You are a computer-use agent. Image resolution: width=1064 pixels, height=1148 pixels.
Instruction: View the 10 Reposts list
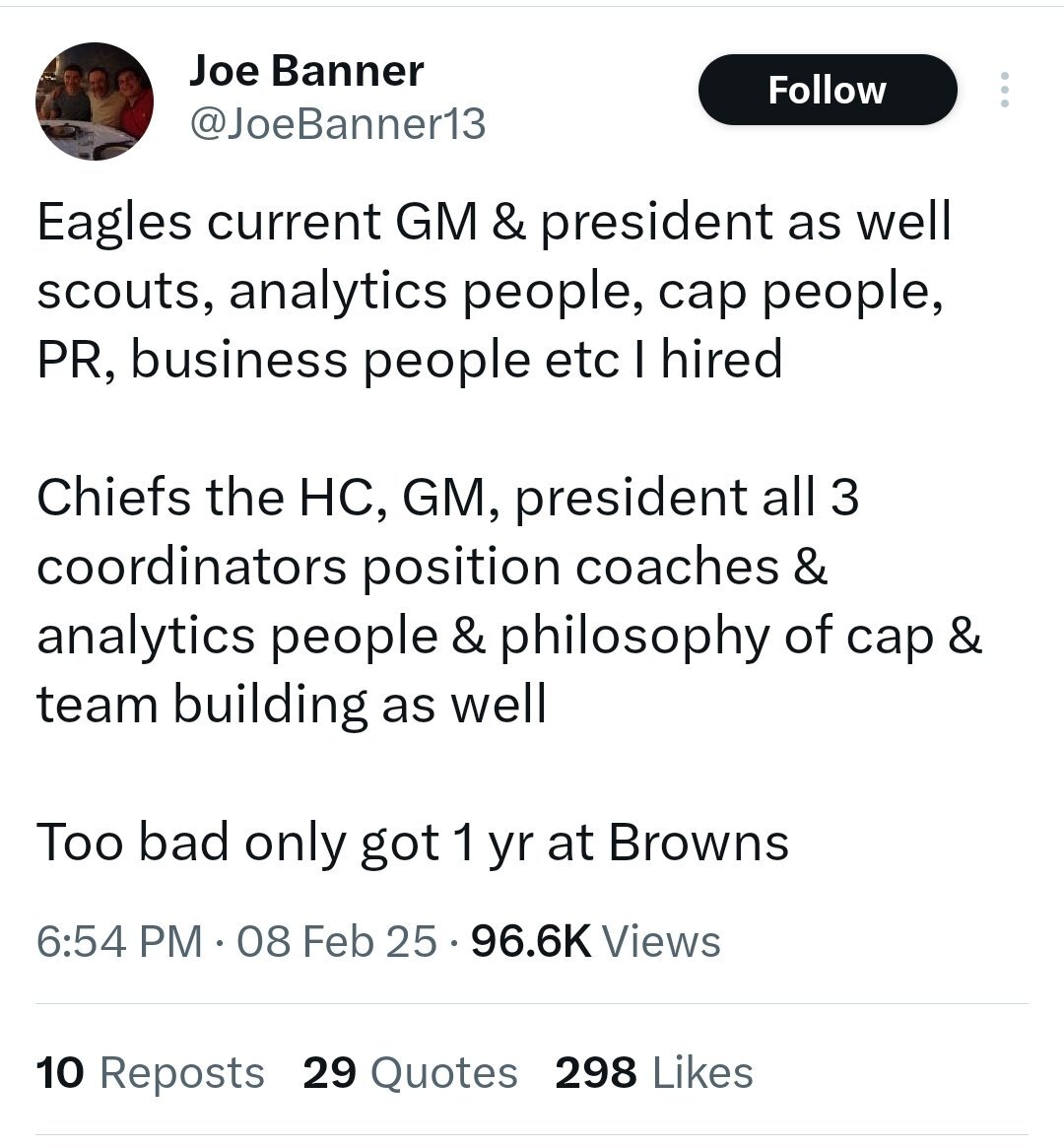click(x=150, y=1072)
